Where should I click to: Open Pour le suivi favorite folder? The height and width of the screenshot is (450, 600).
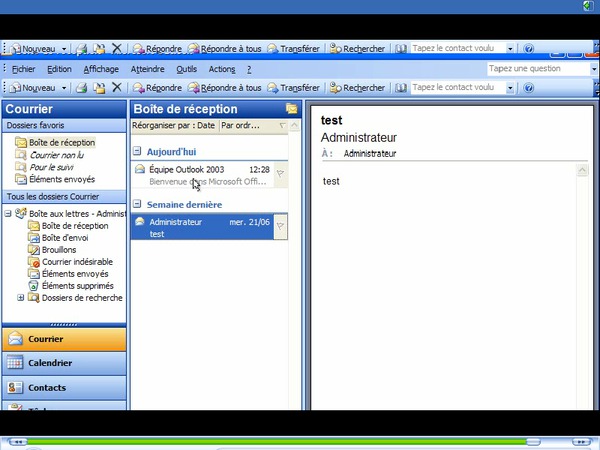tap(44, 167)
